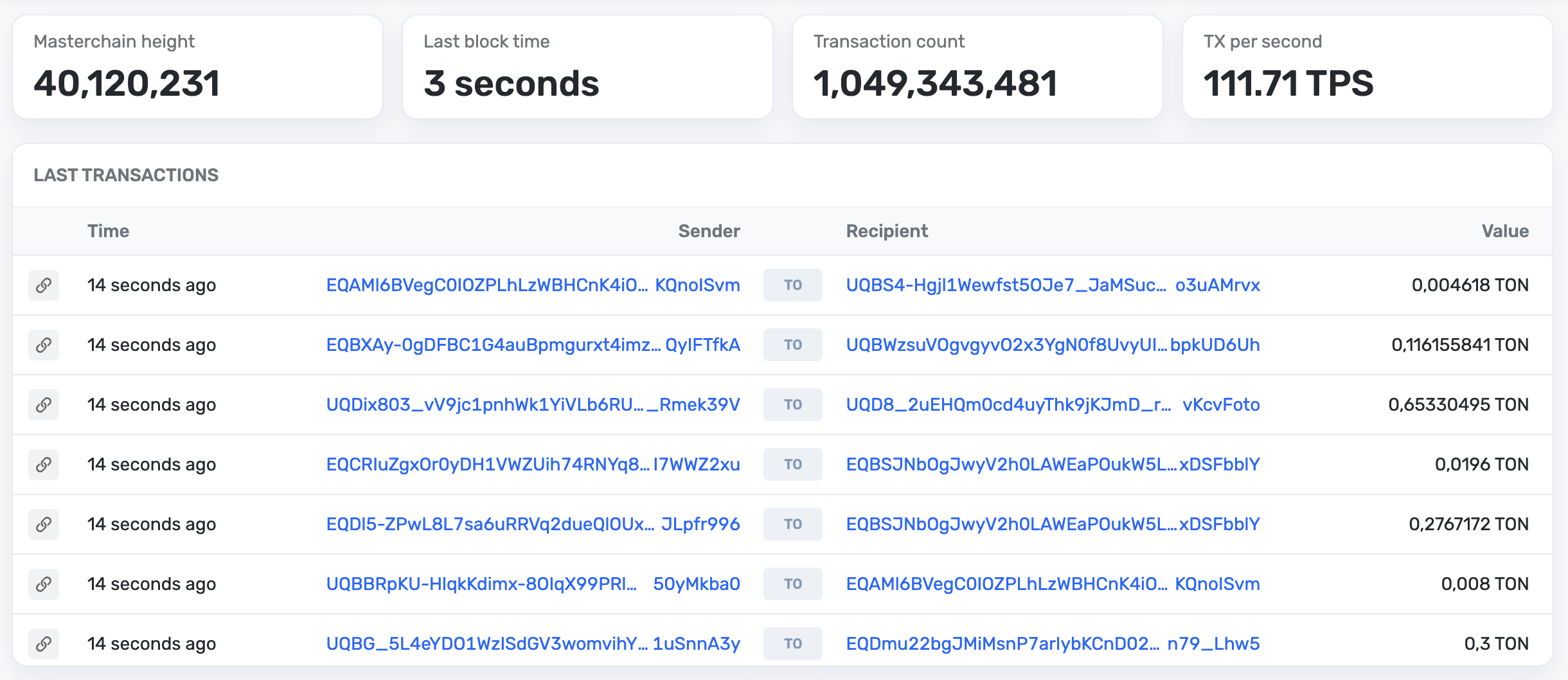Open sender address EQAMI6BVegC0I0ZPLhLz…KQnoISvm
Image resolution: width=1568 pixels, height=680 pixels.
pyautogui.click(x=533, y=285)
